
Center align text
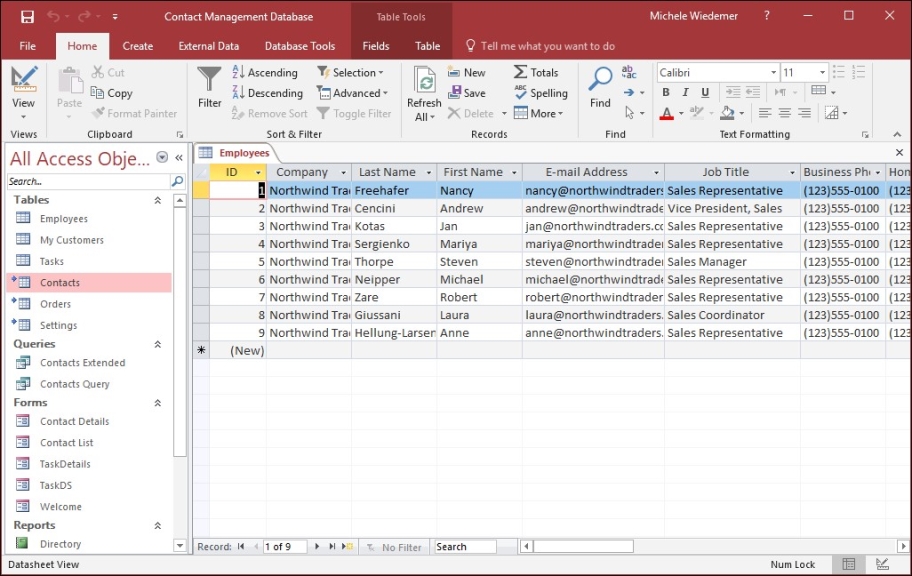(785, 113)
